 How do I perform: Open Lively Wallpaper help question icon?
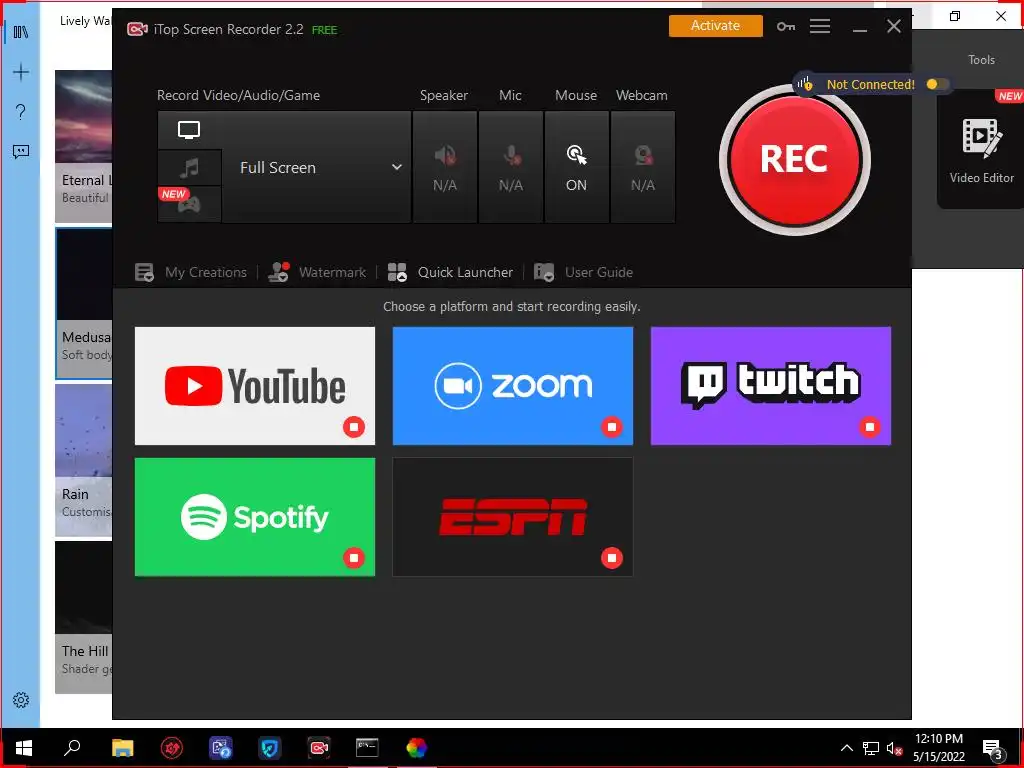pos(21,112)
